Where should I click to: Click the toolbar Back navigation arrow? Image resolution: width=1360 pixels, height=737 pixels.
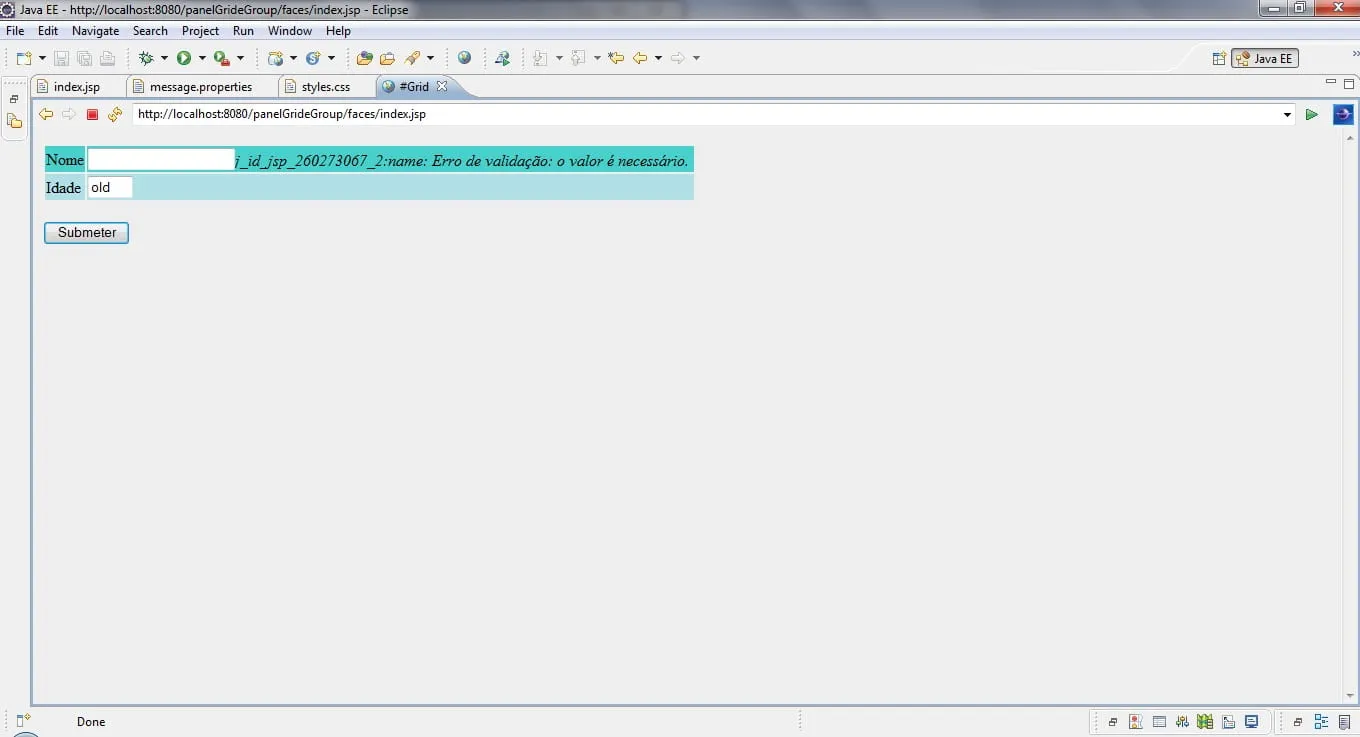point(640,58)
